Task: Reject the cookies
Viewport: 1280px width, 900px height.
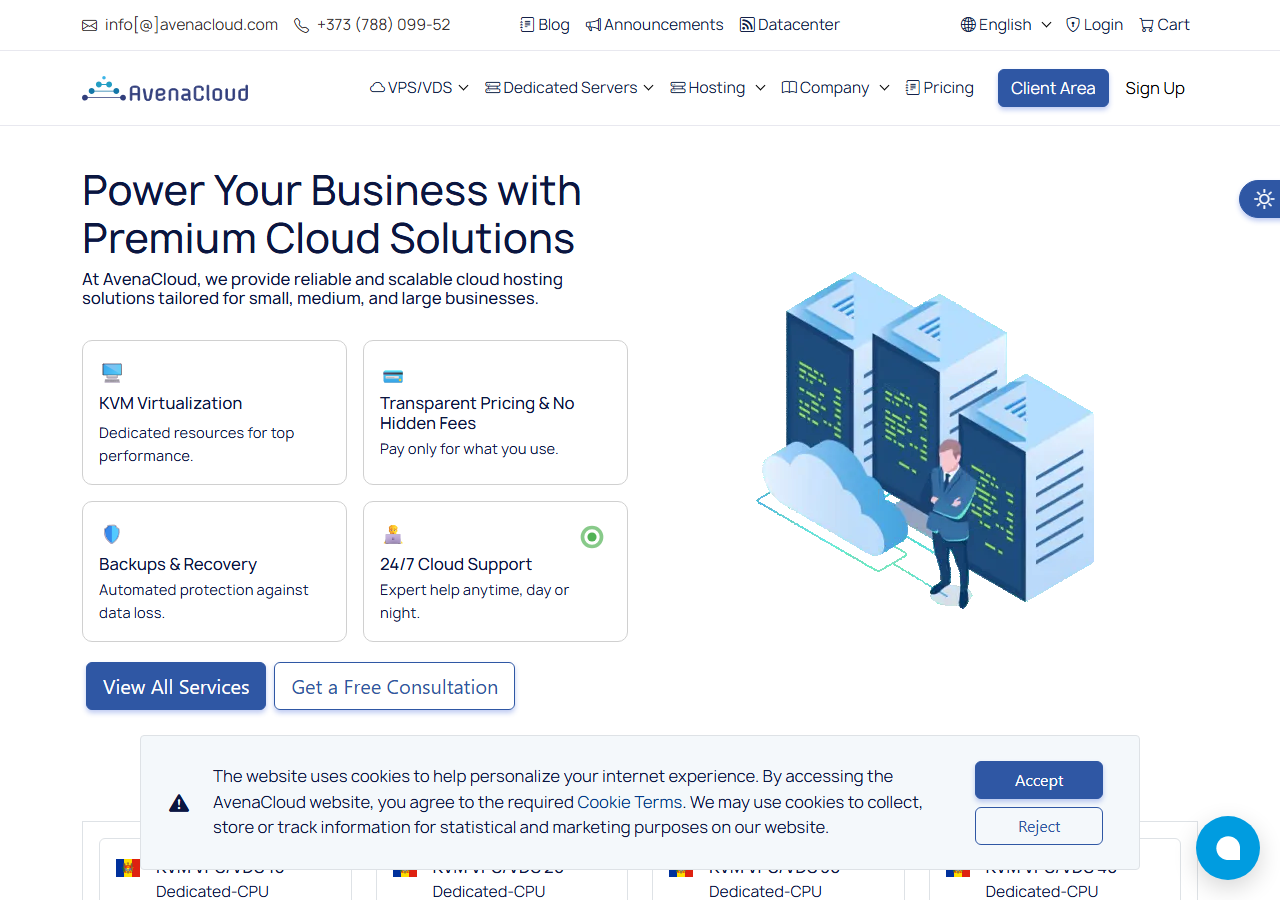Action: (x=1039, y=826)
